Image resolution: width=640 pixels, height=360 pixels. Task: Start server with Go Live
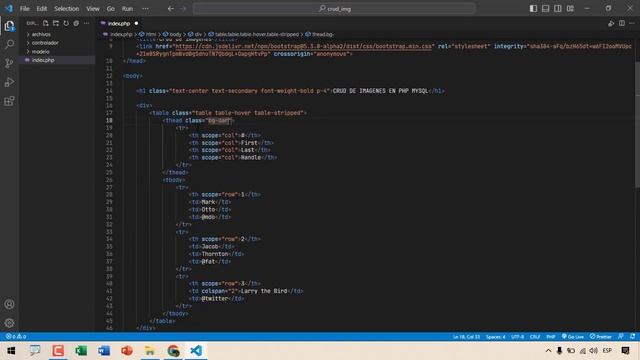tap(573, 337)
